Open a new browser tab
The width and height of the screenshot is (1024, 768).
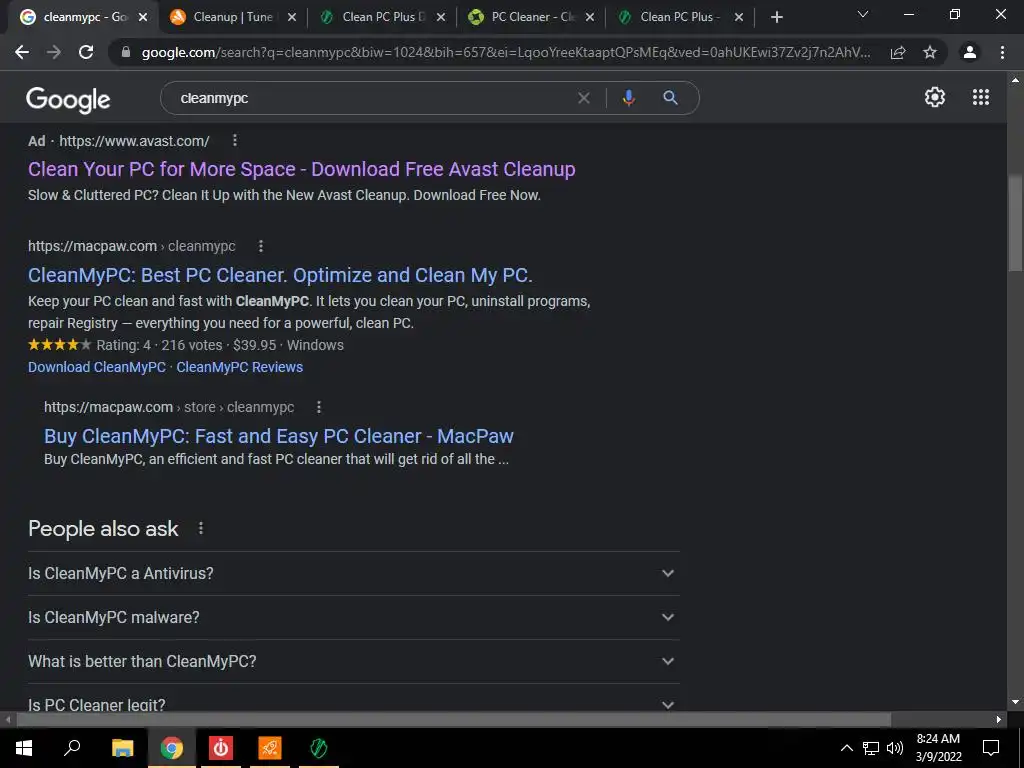click(x=776, y=17)
